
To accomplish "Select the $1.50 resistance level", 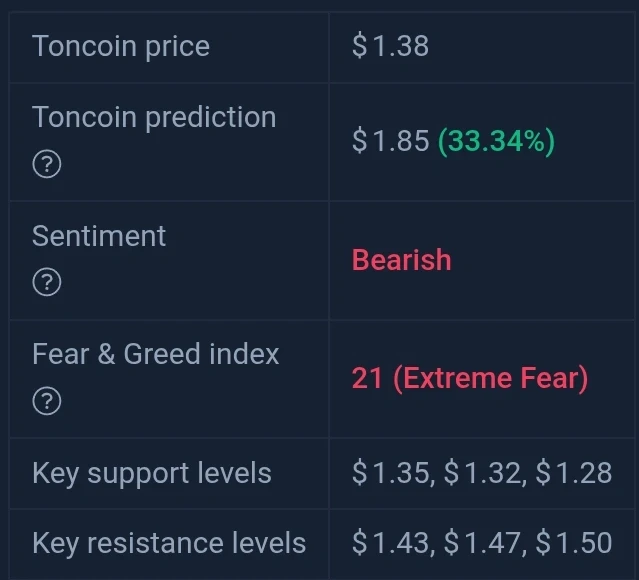I will (x=574, y=543).
